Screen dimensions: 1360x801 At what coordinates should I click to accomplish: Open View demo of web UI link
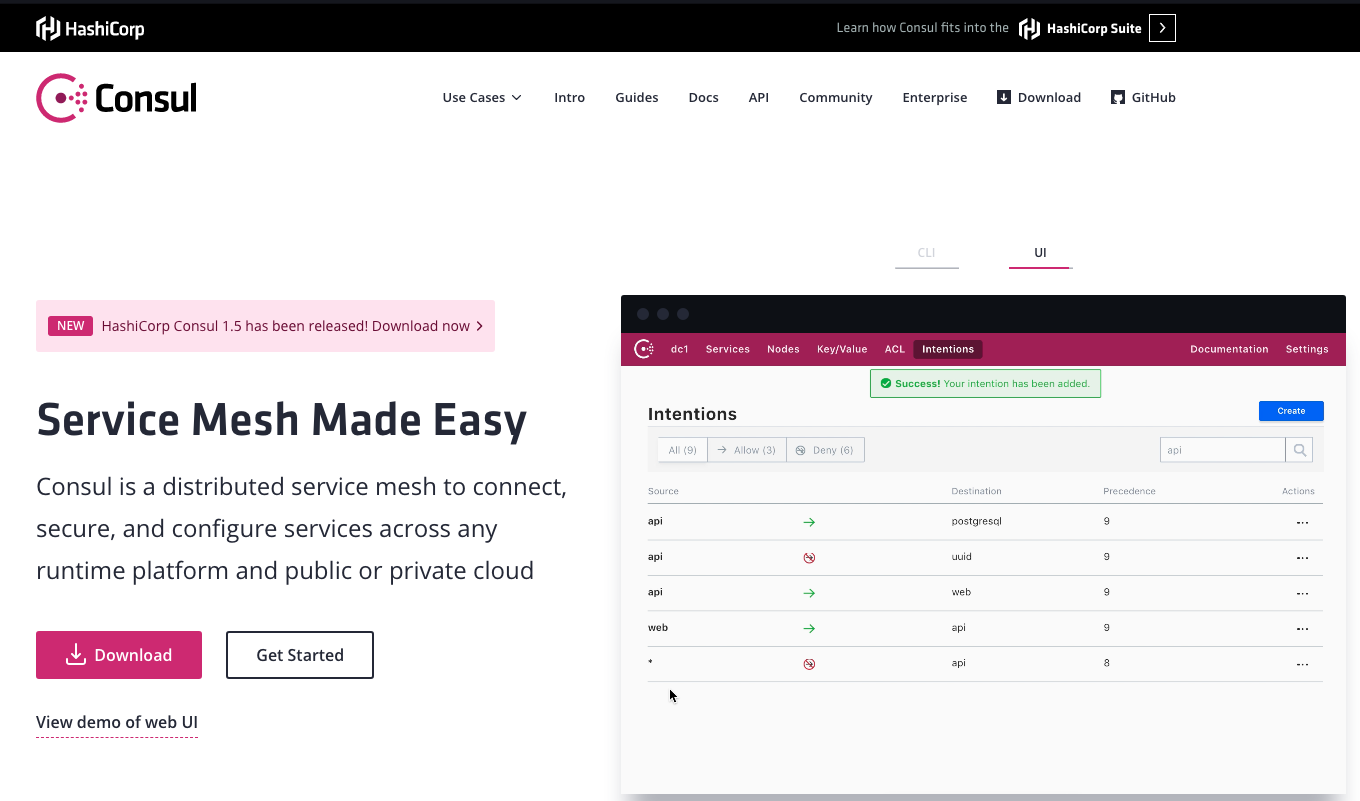pos(117,723)
